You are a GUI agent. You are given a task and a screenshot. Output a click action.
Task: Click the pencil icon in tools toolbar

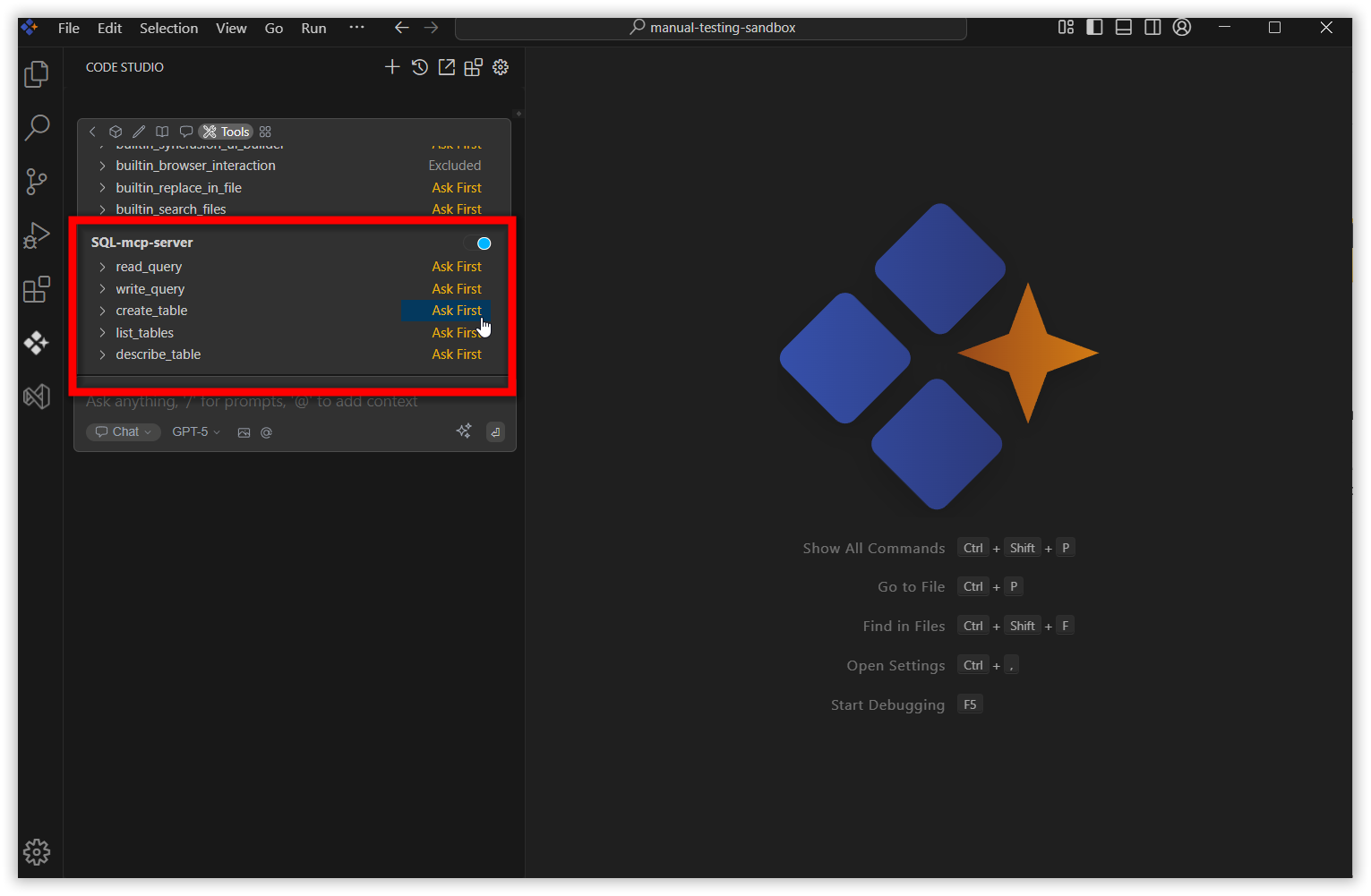(x=139, y=132)
